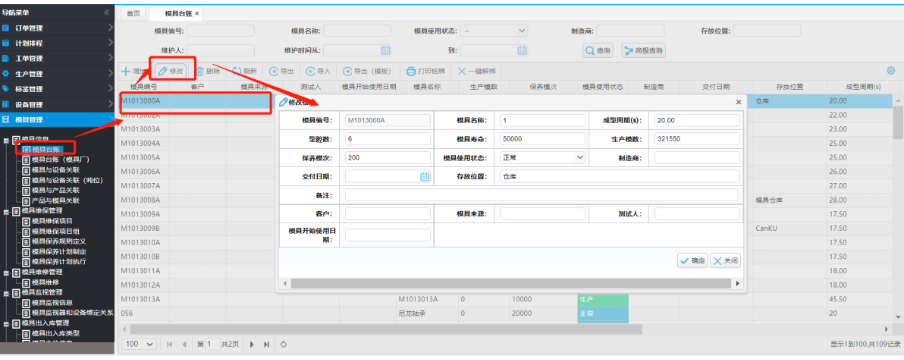Focus the 模具编号 search field
Viewport: 904px width, 360px height.
point(220,31)
